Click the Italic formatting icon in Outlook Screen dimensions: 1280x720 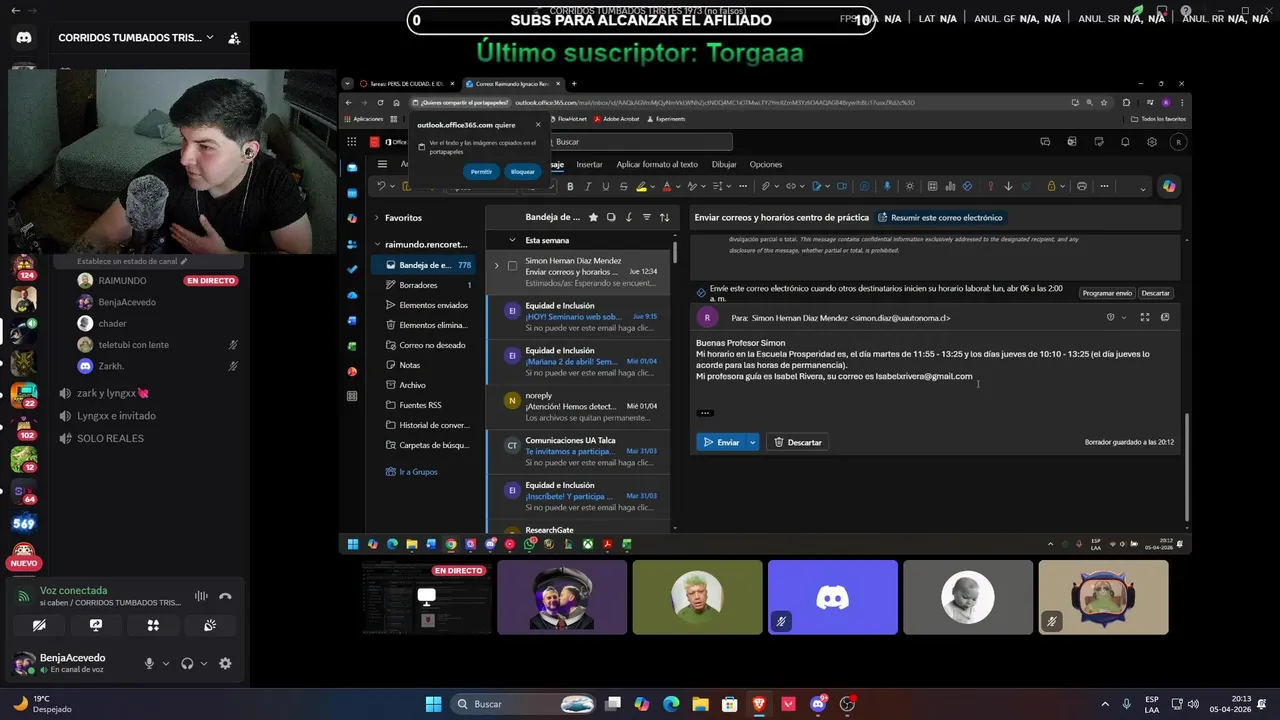point(588,186)
